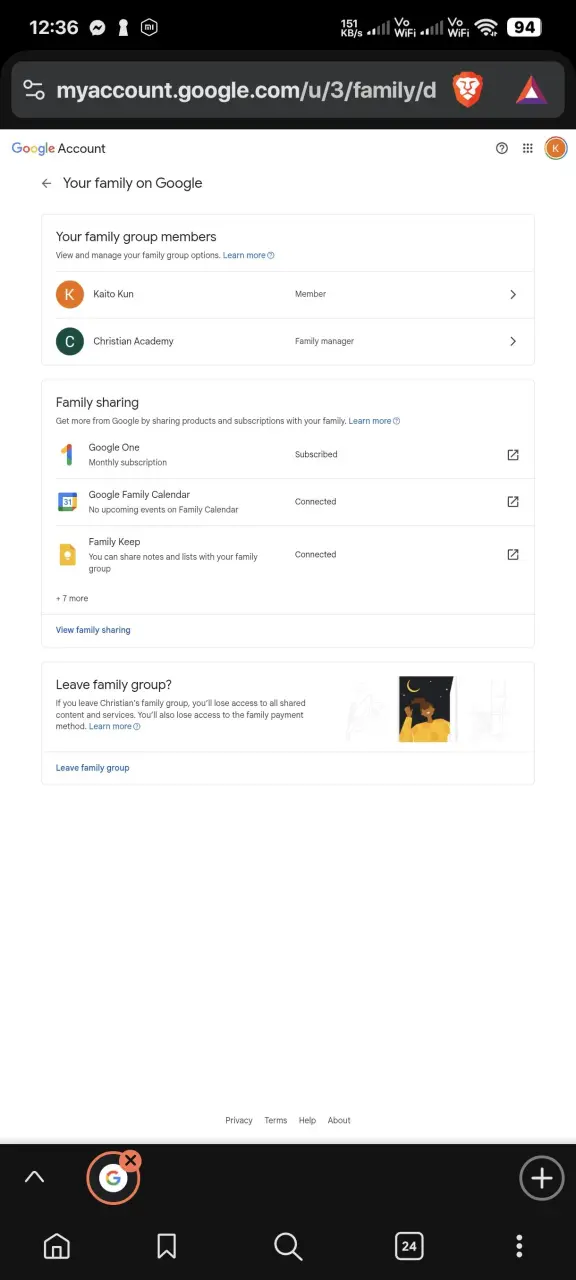Image resolution: width=576 pixels, height=1280 pixels.
Task: Add a new tab with plus button
Action: pos(542,1178)
